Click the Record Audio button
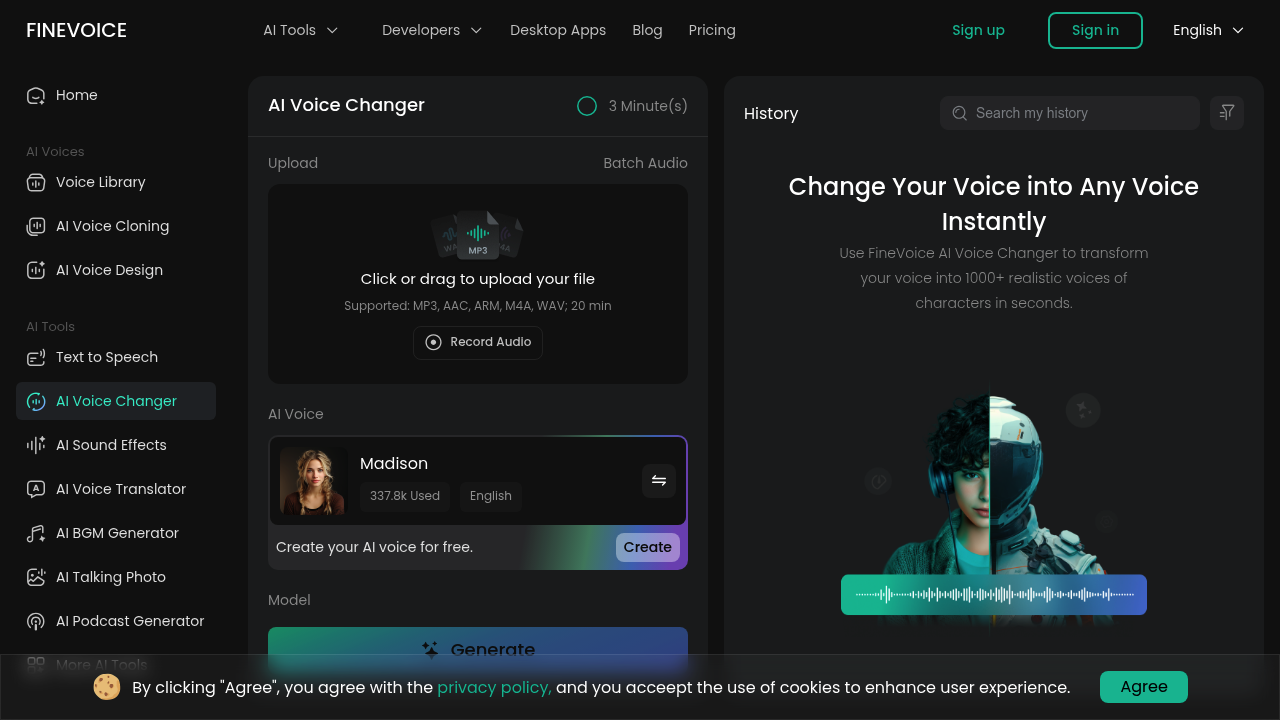This screenshot has height=720, width=1280. click(x=477, y=342)
